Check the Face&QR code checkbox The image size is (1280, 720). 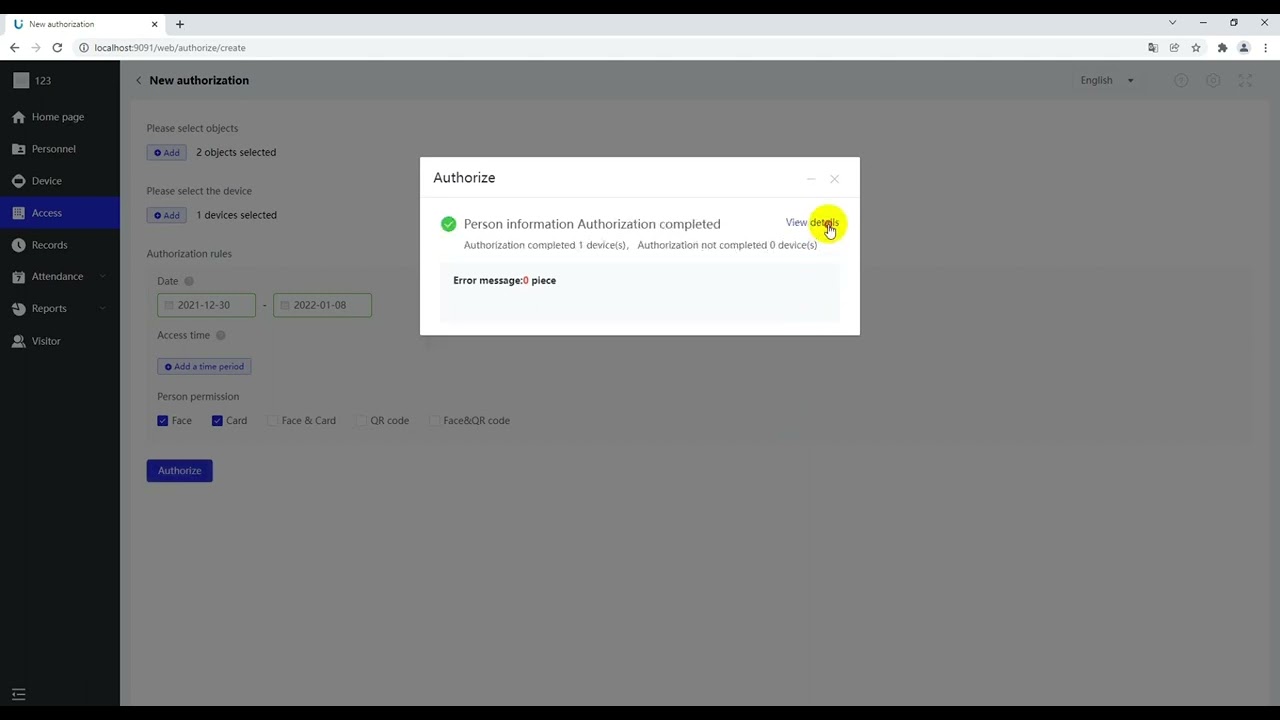(434, 421)
